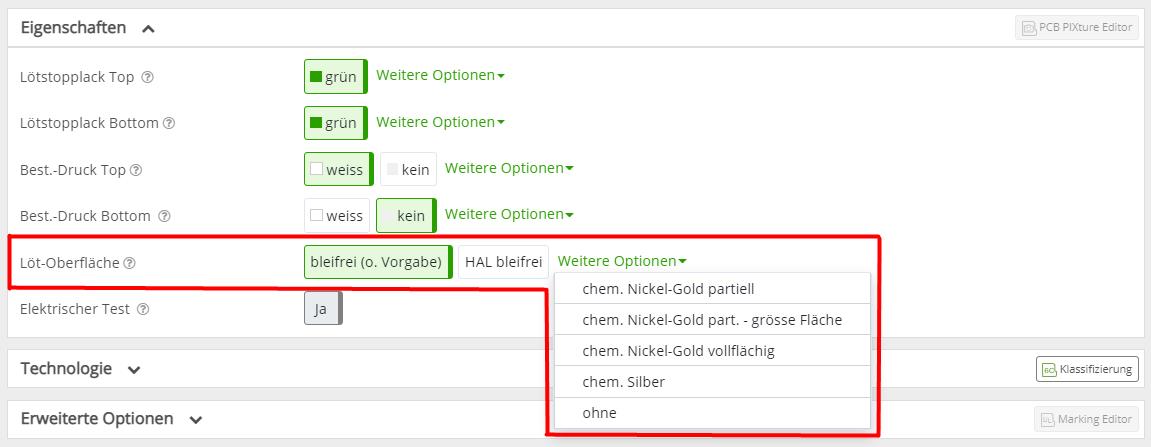
Task: Open the Marking Editor
Action: (1086, 419)
